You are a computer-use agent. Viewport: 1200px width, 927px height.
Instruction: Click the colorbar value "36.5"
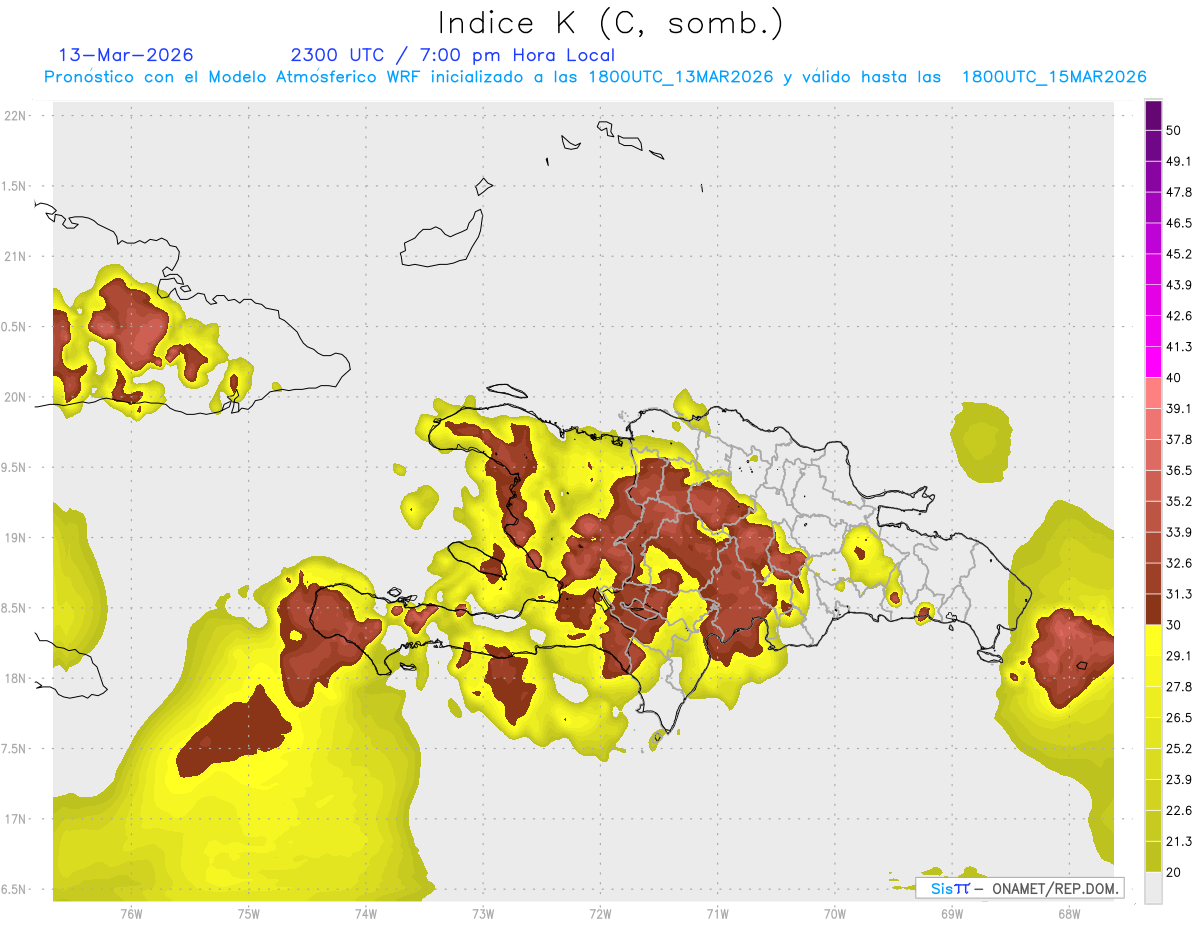(1179, 470)
